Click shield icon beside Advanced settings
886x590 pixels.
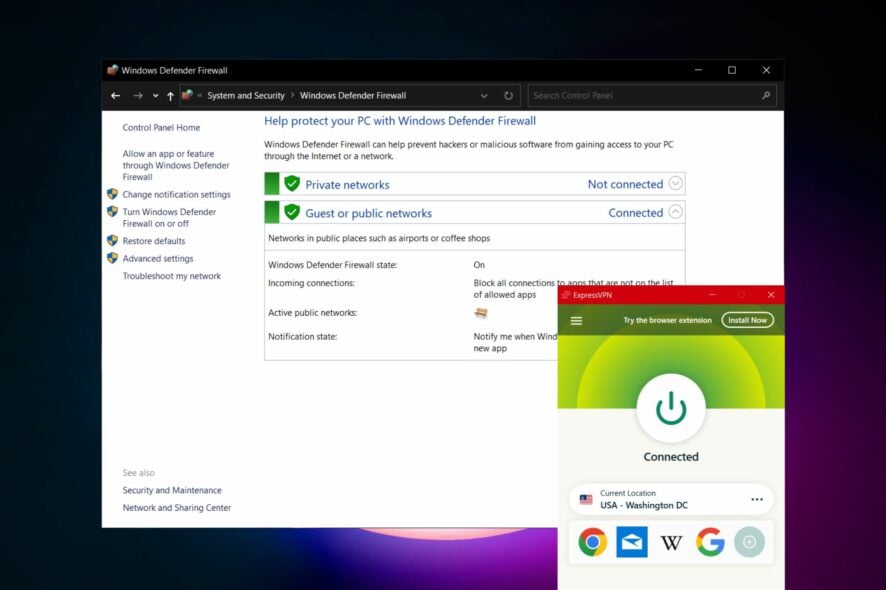tap(112, 258)
